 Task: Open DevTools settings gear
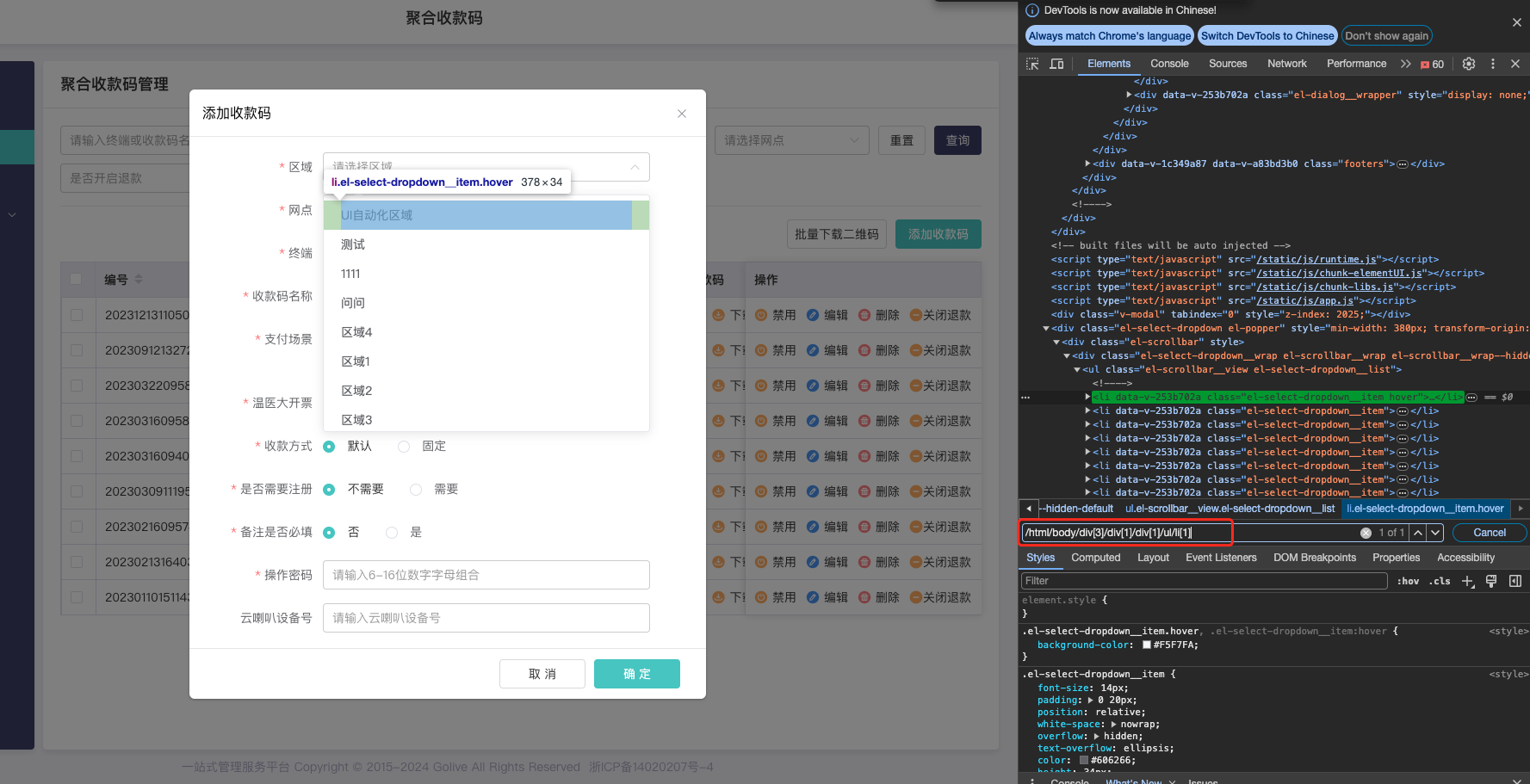[1469, 64]
